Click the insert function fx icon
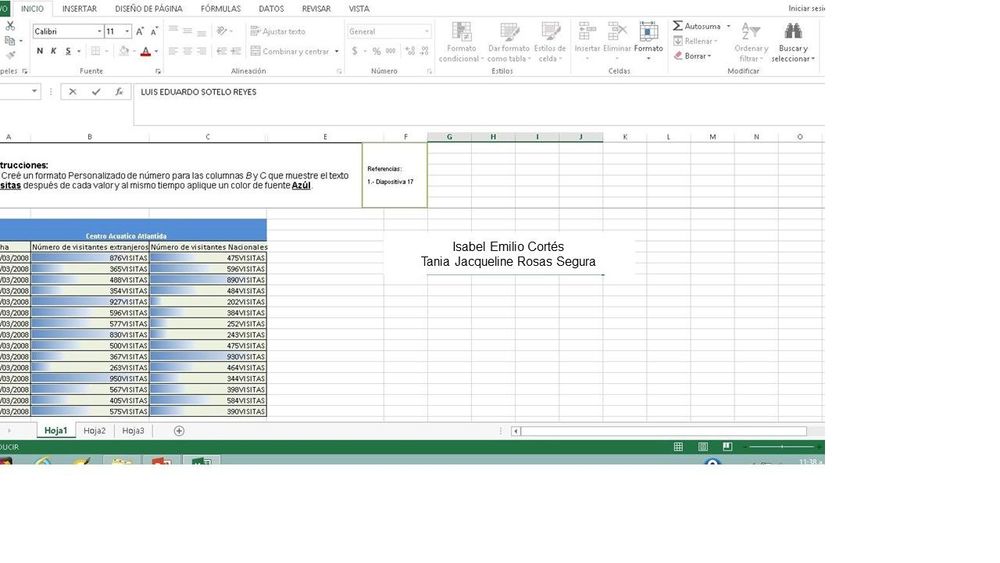The image size is (1000, 563). [x=119, y=92]
